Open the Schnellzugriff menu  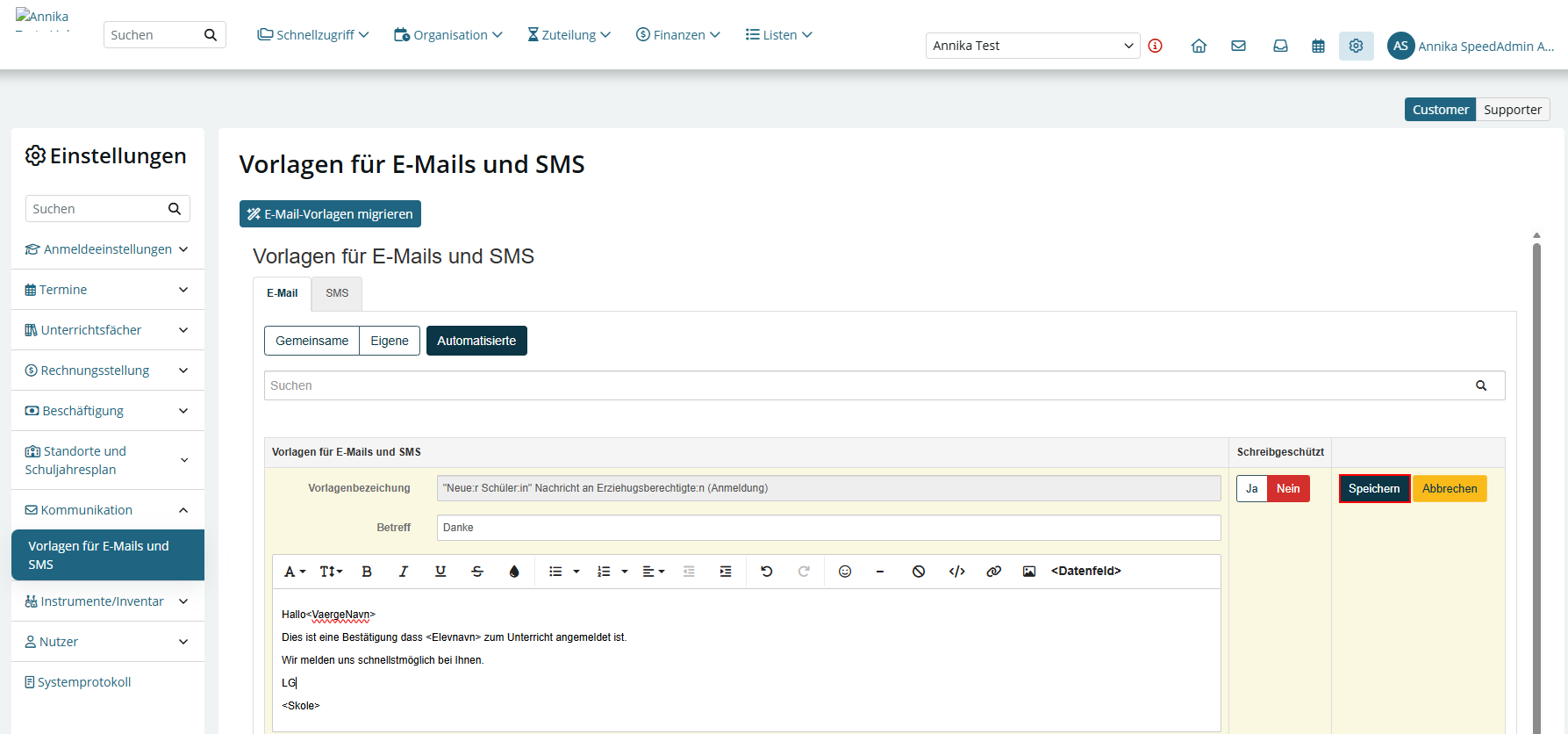313,35
